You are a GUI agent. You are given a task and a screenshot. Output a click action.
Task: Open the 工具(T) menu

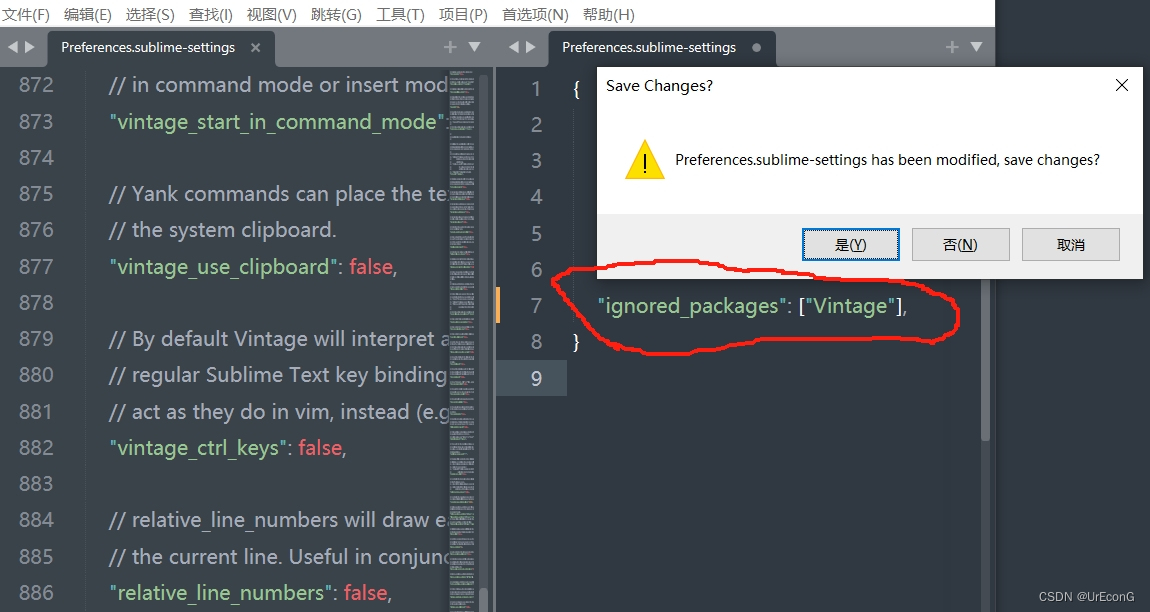pos(399,14)
